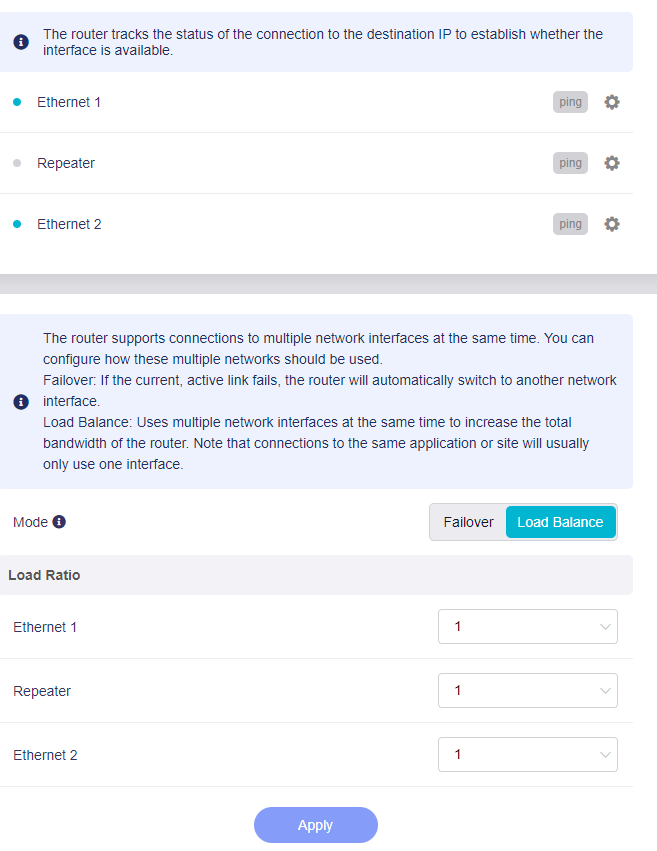
Task: Click the Mode info icon
Action: click(59, 522)
